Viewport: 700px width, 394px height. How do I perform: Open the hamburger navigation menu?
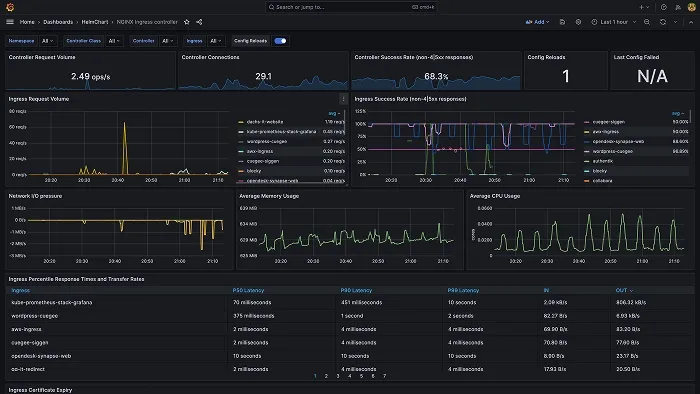[10, 22]
